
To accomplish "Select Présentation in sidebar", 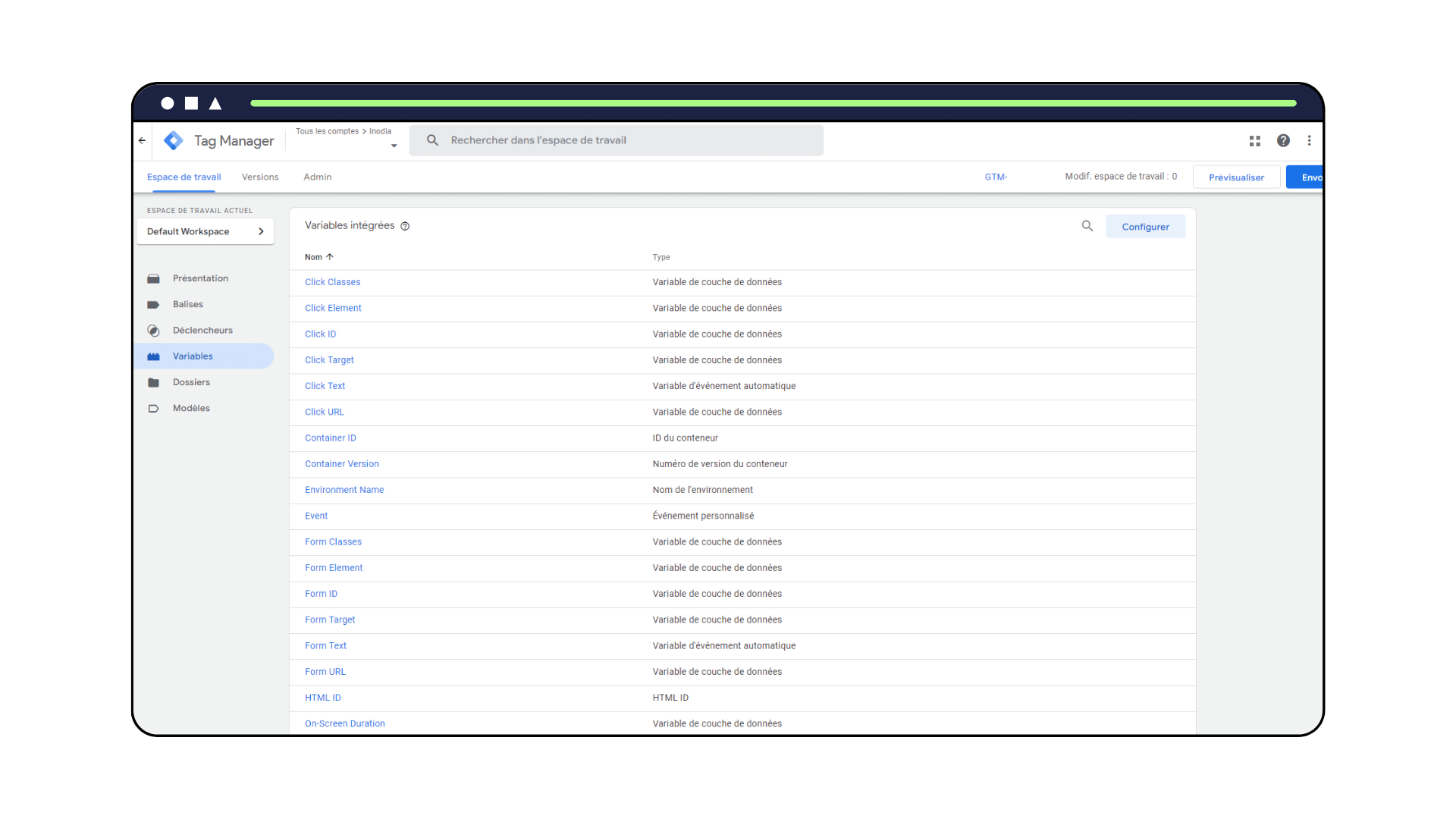I will point(200,278).
